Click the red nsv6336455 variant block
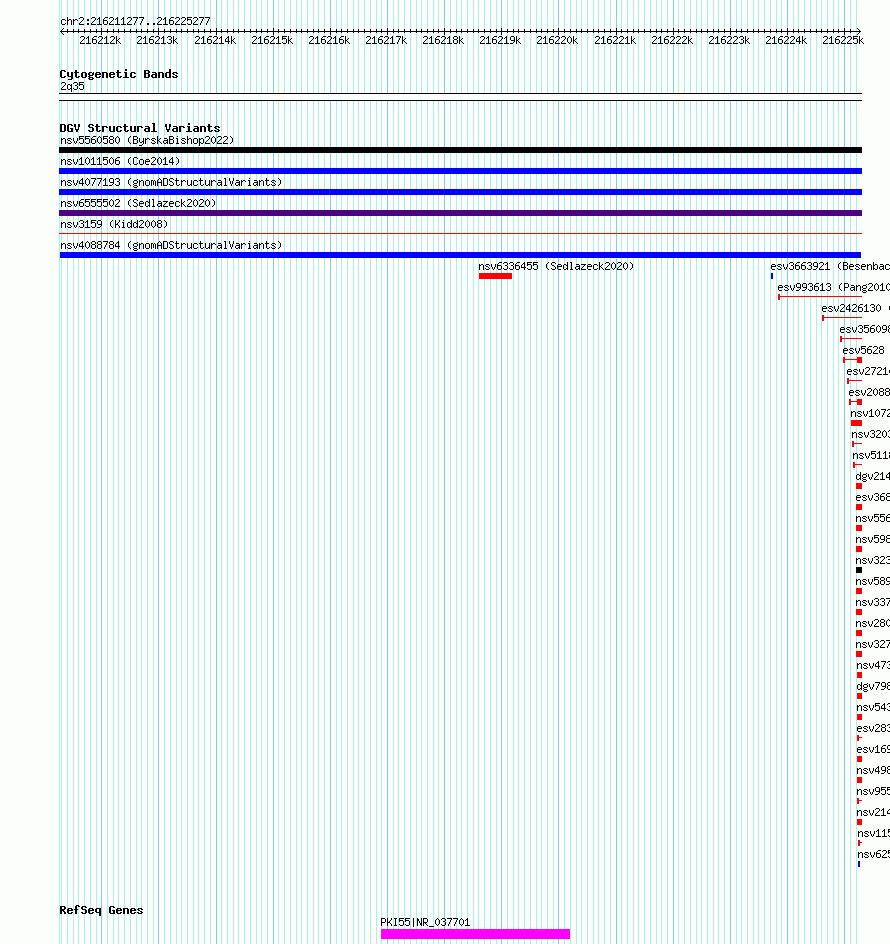The height and width of the screenshot is (944, 890). [x=495, y=276]
